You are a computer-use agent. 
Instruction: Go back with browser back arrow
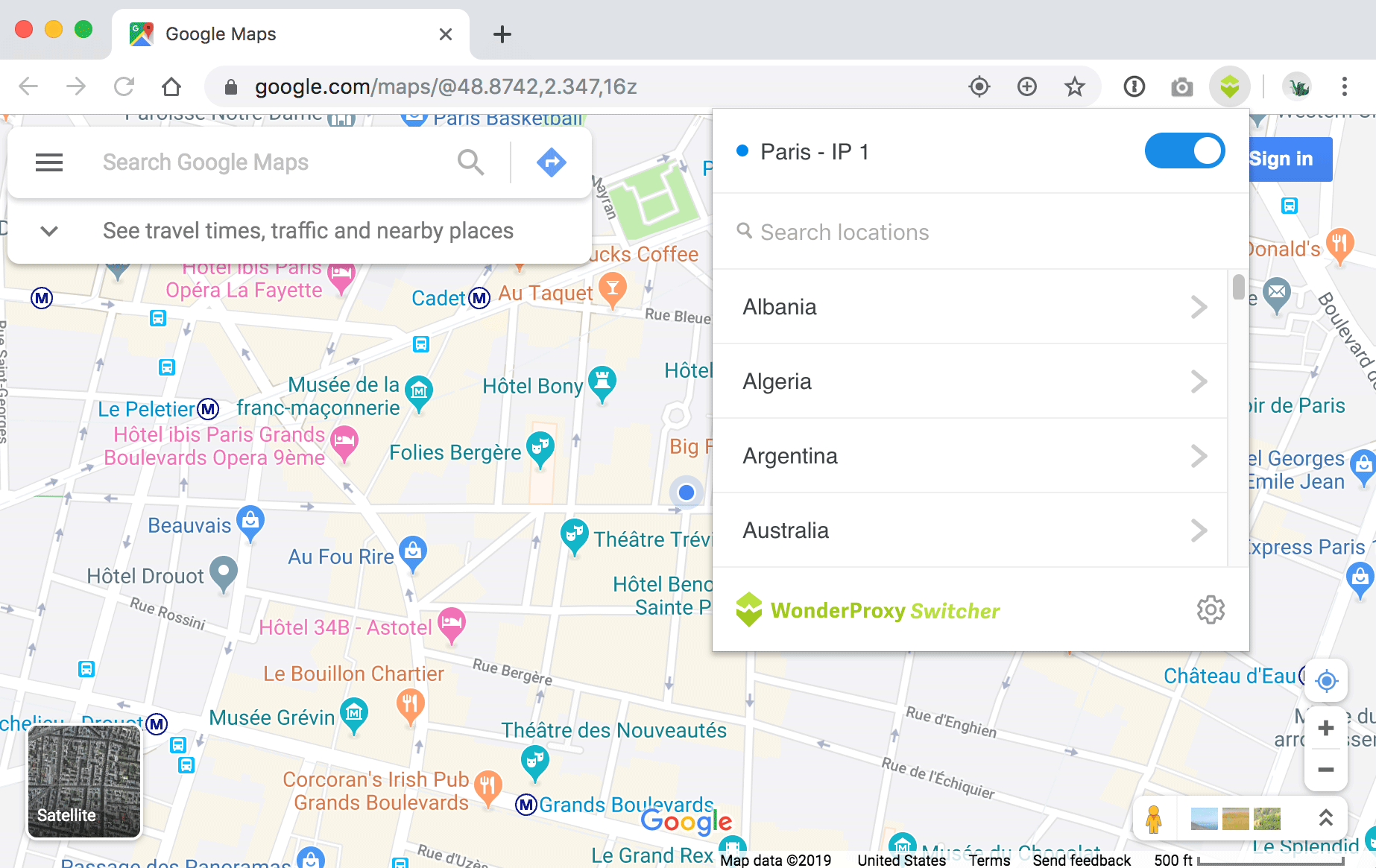click(28, 87)
